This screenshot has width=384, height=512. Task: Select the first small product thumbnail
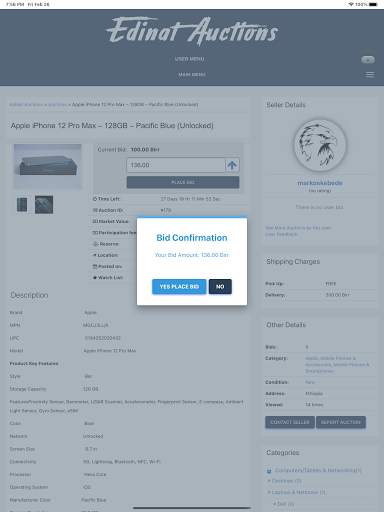(x=22, y=205)
